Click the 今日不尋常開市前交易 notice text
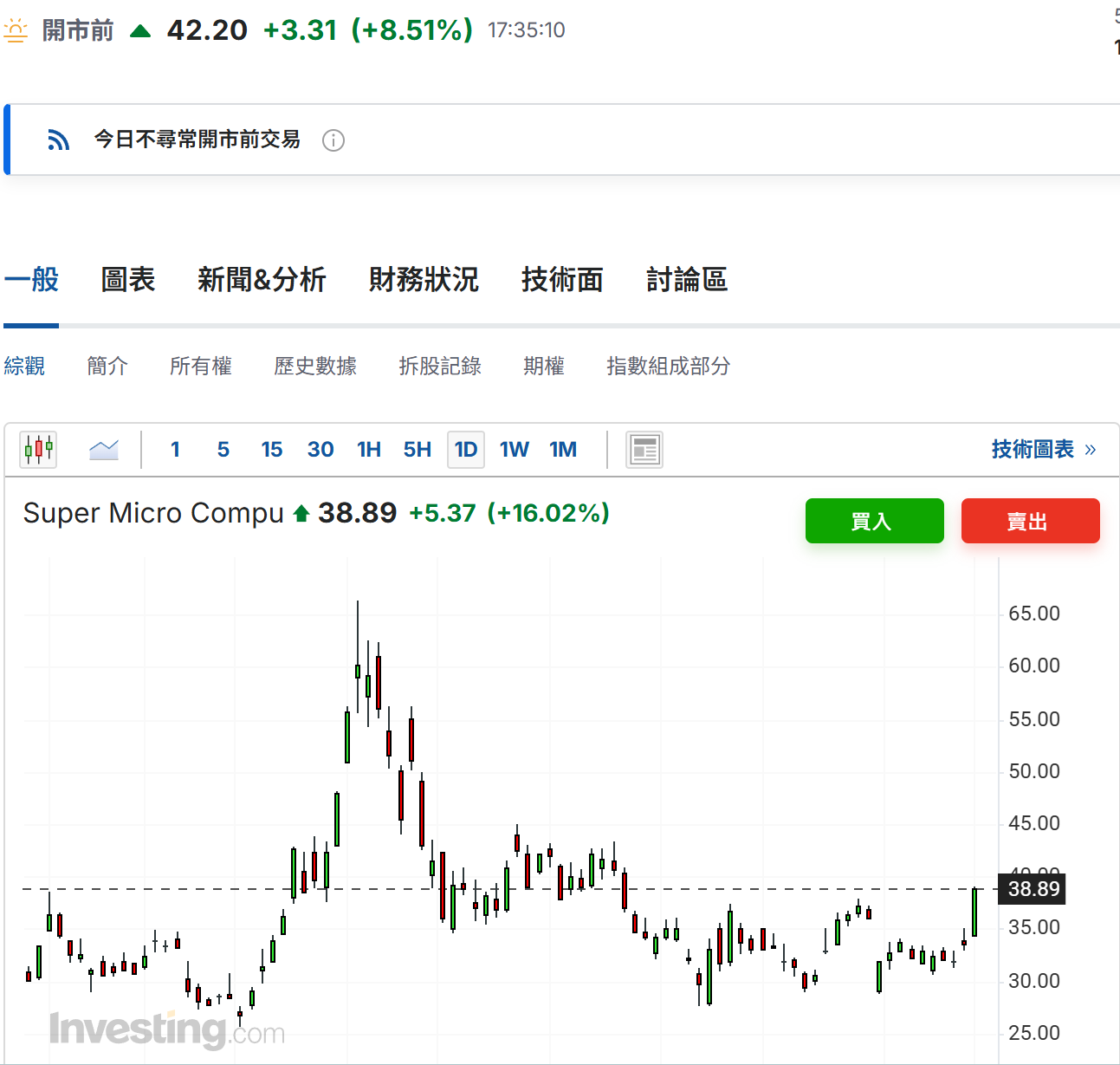The height and width of the screenshot is (1065, 1120). (x=197, y=140)
